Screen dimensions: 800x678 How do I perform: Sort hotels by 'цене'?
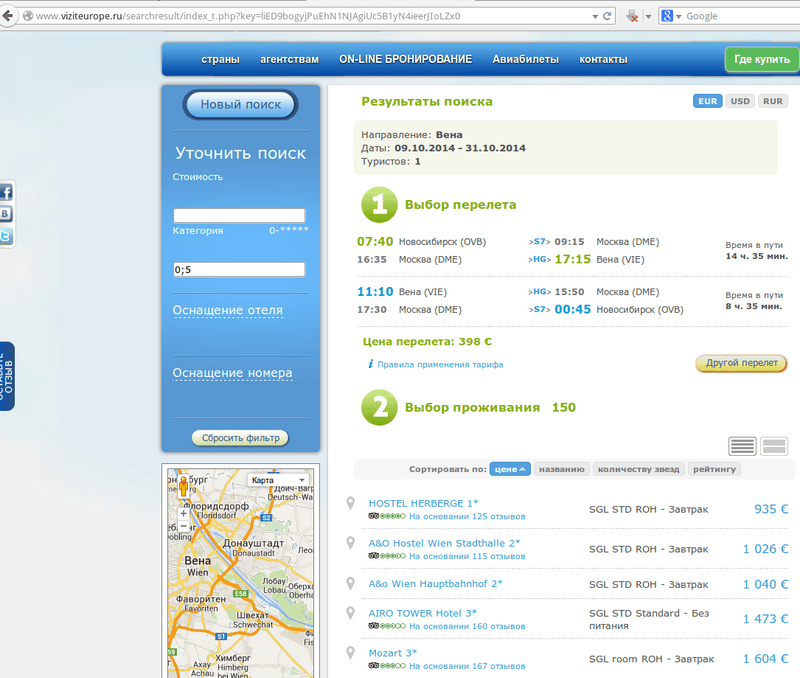(510, 469)
